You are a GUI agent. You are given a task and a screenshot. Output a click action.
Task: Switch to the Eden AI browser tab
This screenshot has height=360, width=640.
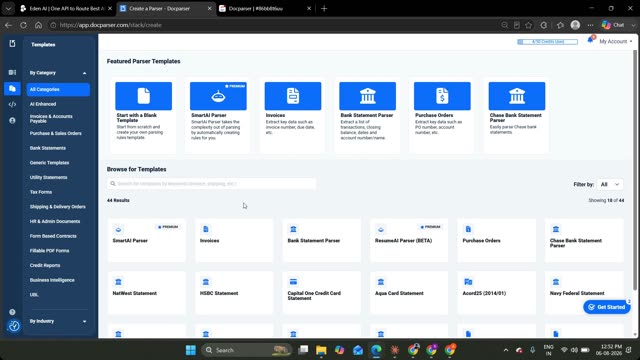[66, 9]
